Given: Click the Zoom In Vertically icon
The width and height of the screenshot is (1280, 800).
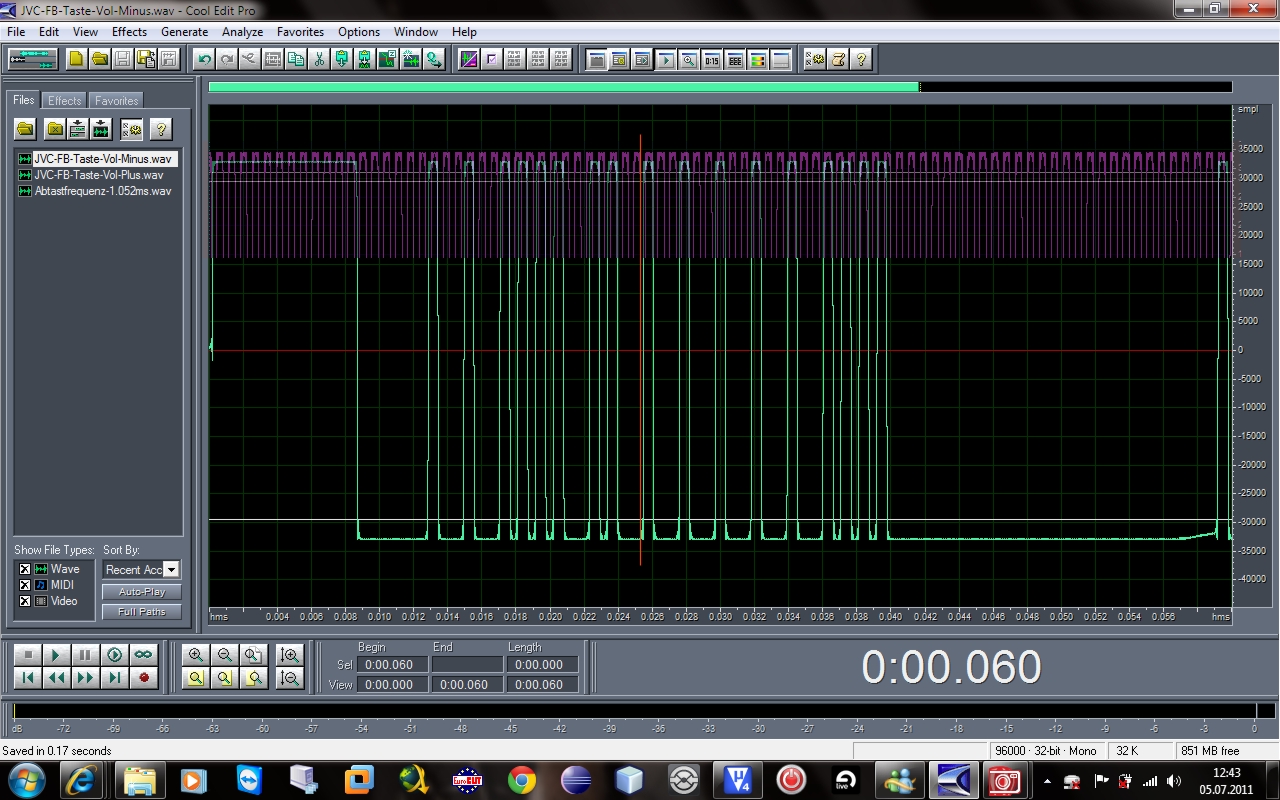Looking at the screenshot, I should tap(290, 655).
